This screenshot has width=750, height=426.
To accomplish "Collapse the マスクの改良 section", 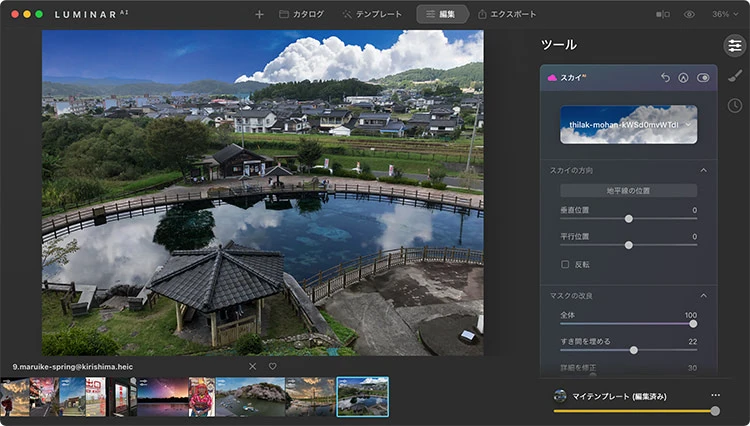I will pos(703,296).
